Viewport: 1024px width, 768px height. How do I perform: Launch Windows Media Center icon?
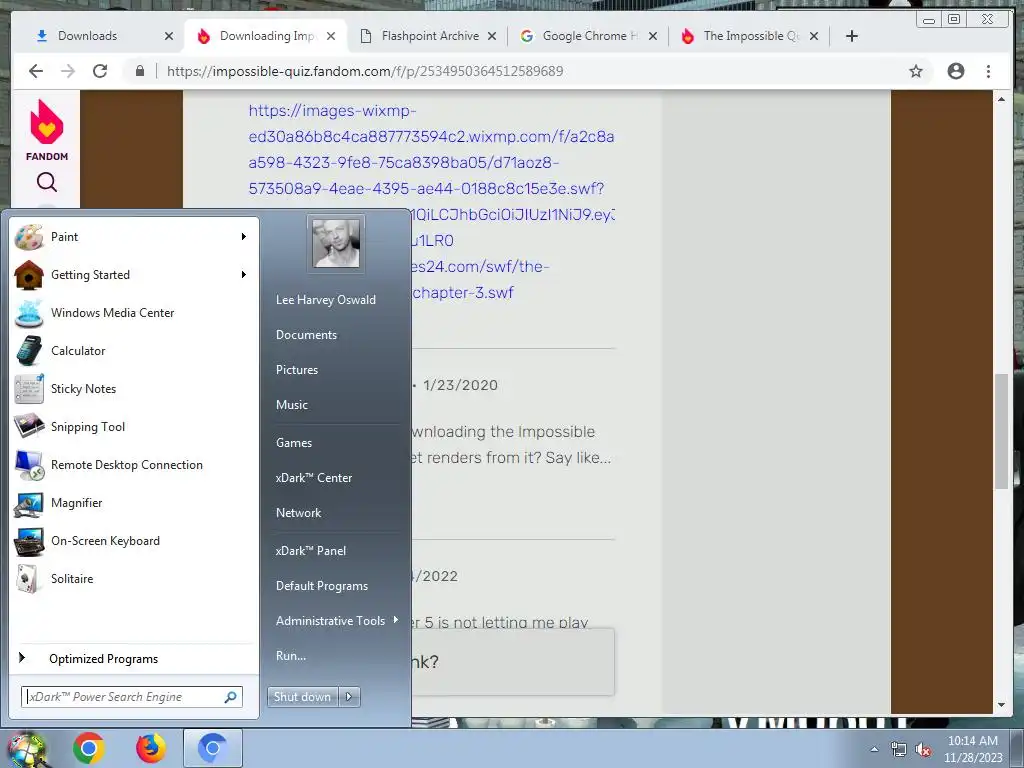(29, 313)
